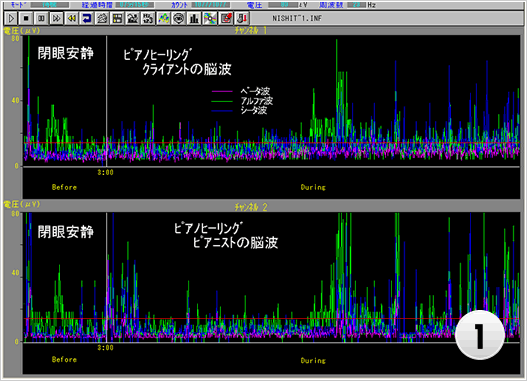The width and height of the screenshot is (527, 381).
Task: Click the exit door icon
Action: pyautogui.click(x=242, y=18)
